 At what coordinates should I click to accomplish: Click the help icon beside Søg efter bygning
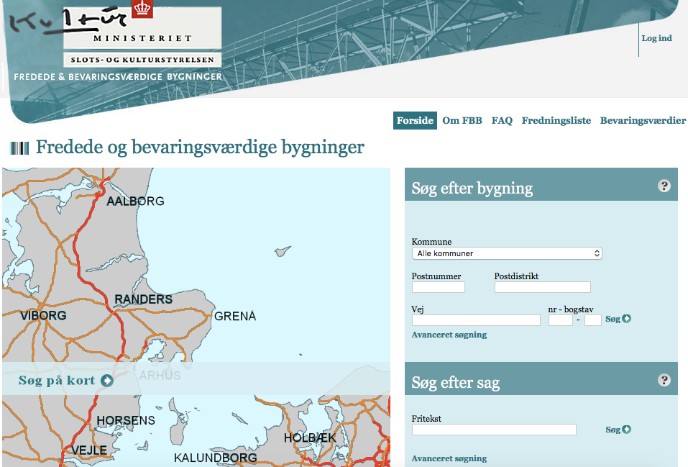click(664, 186)
